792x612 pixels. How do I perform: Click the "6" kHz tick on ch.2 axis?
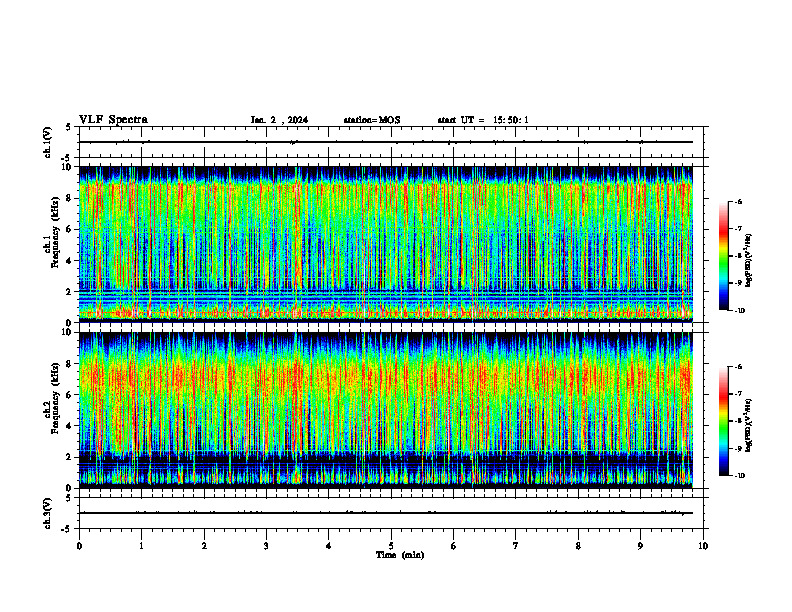coord(69,395)
